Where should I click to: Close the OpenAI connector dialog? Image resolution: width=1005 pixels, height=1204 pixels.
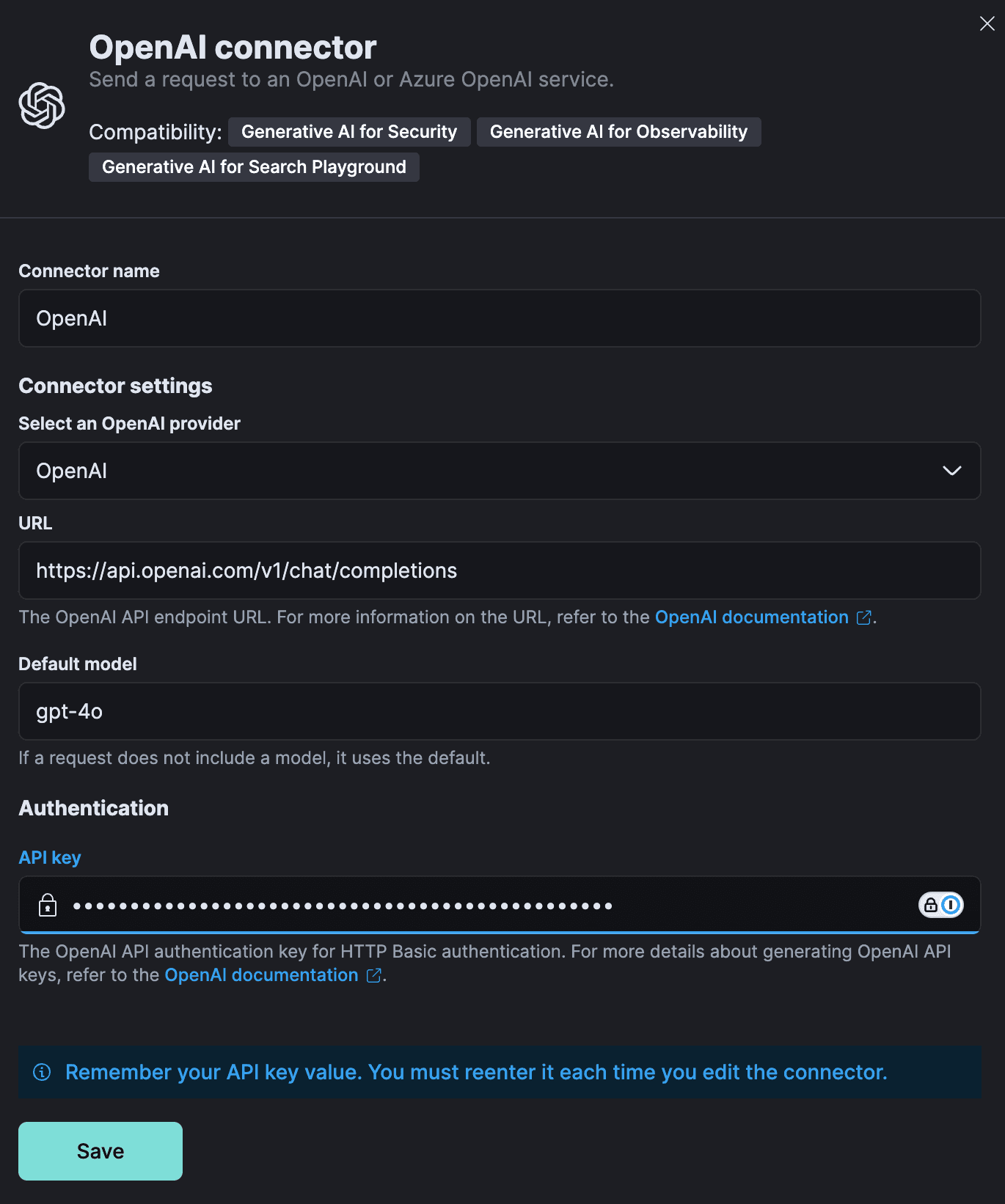987,23
